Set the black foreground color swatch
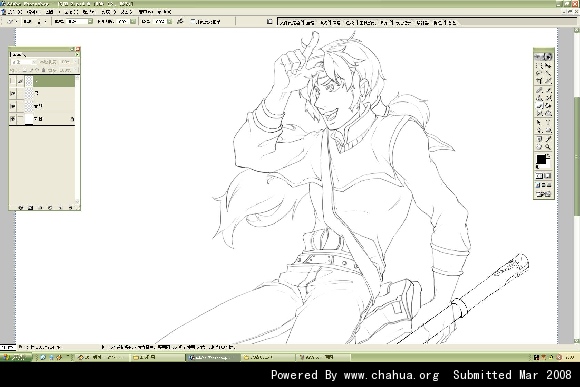The image size is (580, 387). click(x=541, y=159)
